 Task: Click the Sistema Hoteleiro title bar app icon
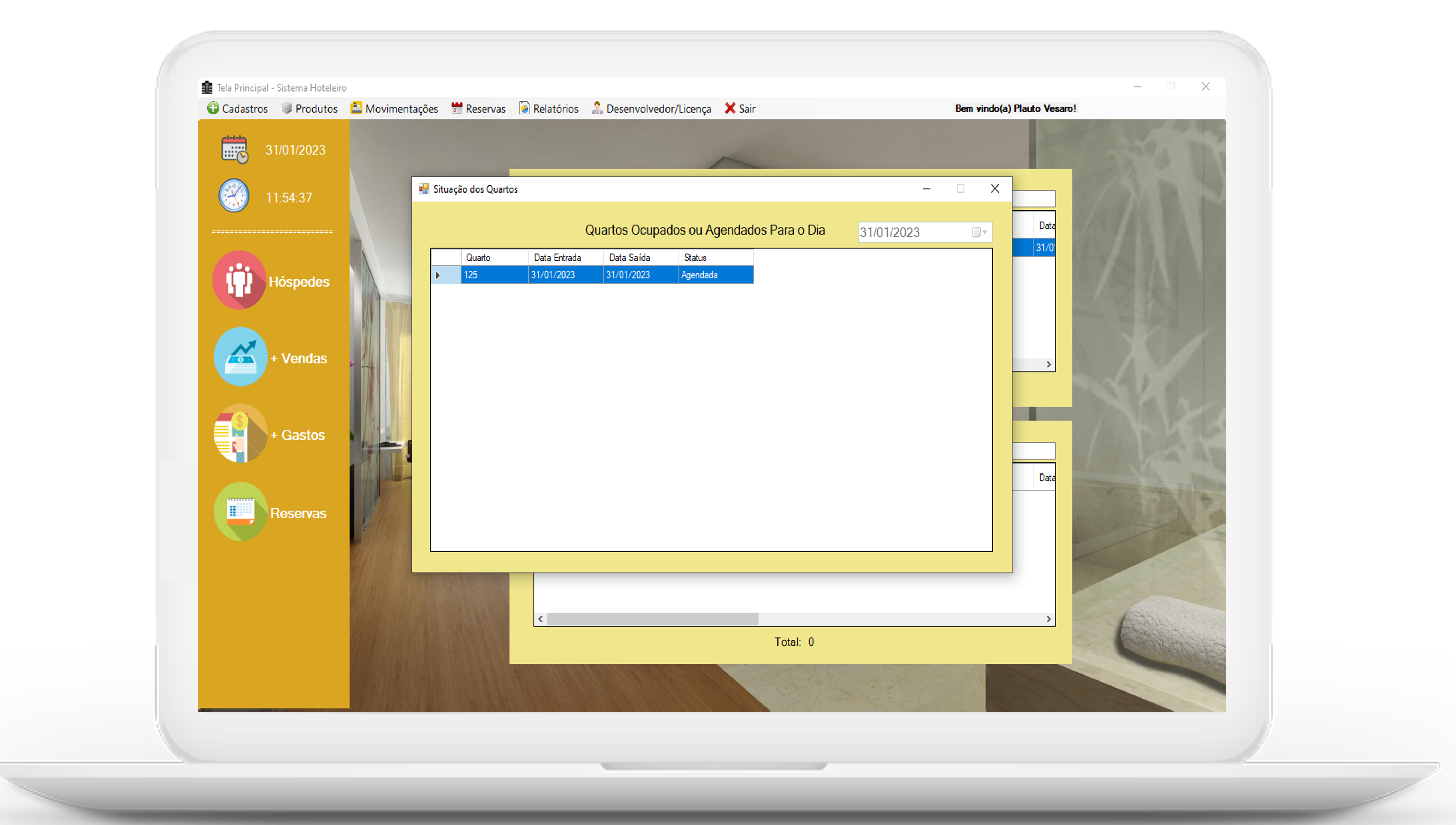click(x=207, y=87)
